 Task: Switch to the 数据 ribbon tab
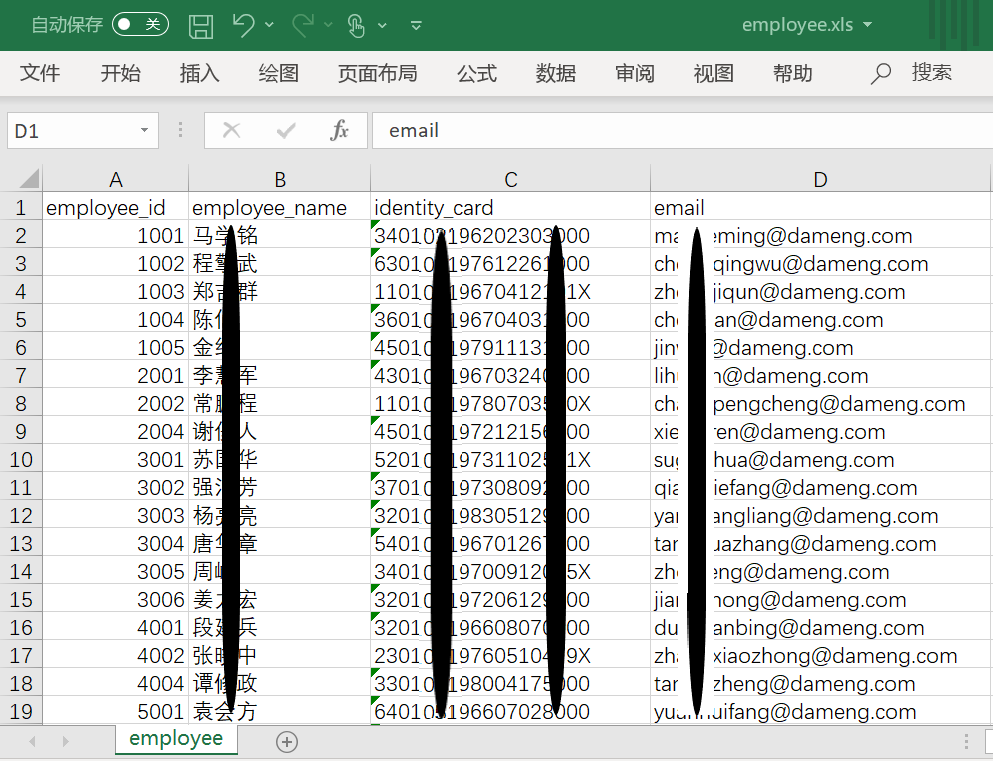click(x=556, y=73)
